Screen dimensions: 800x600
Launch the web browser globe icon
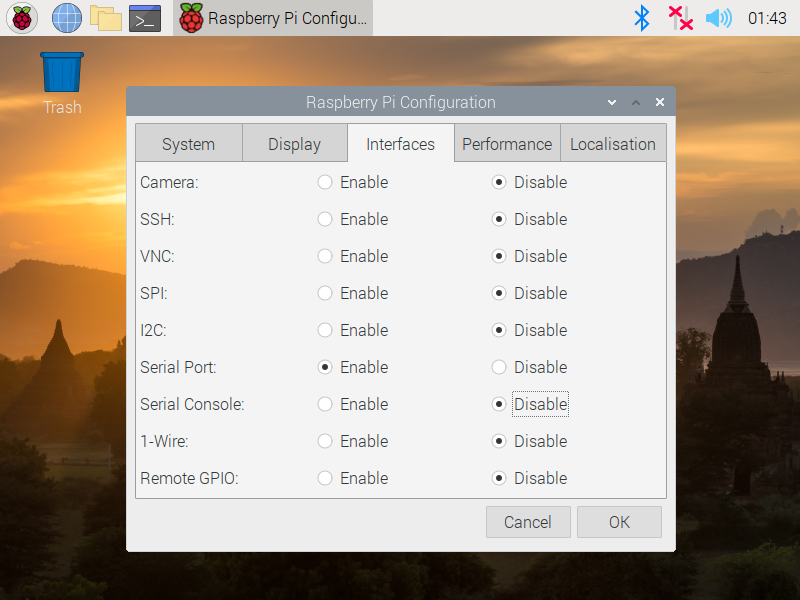click(x=67, y=18)
